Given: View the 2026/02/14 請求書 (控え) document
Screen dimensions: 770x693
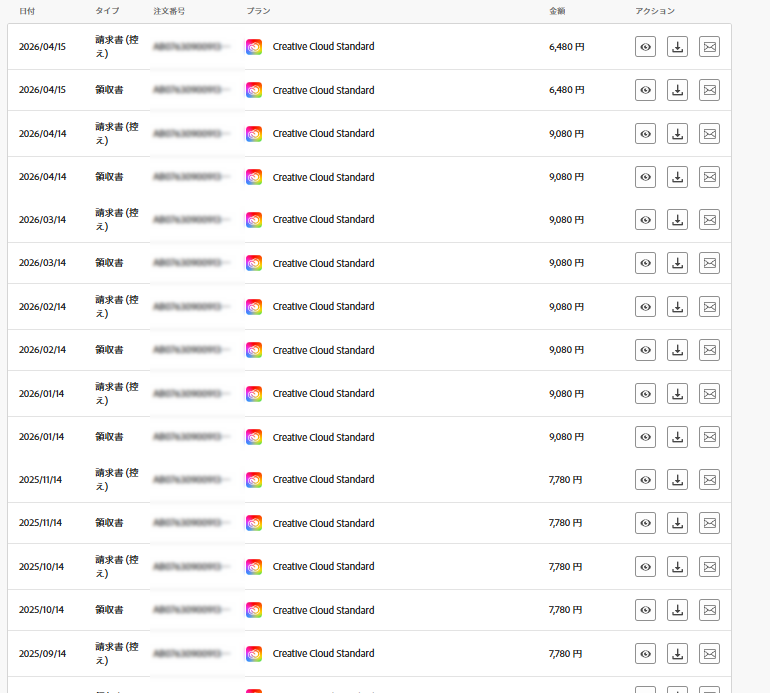Looking at the screenshot, I should pos(645,306).
